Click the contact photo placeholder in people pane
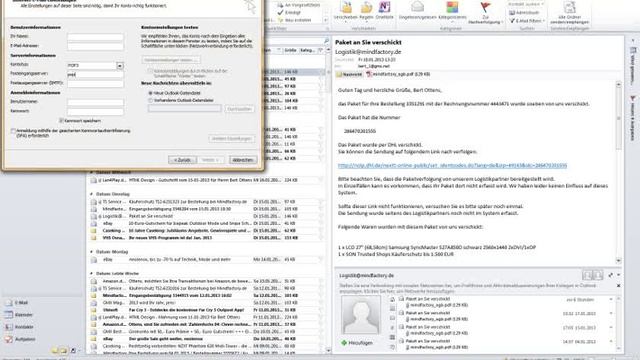640x360 pixels. coord(360,315)
